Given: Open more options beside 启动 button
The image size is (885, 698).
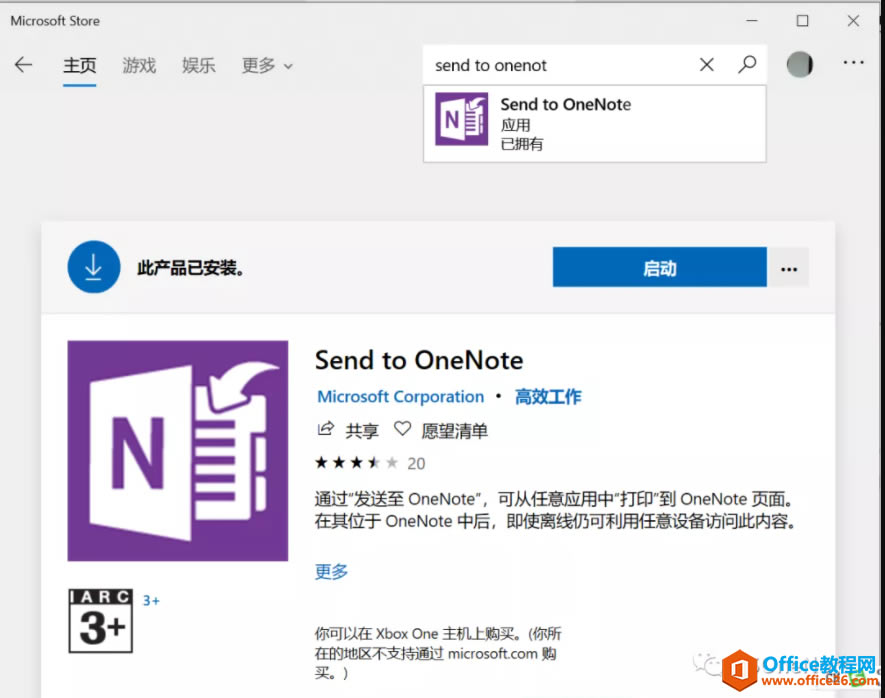Looking at the screenshot, I should click(788, 269).
